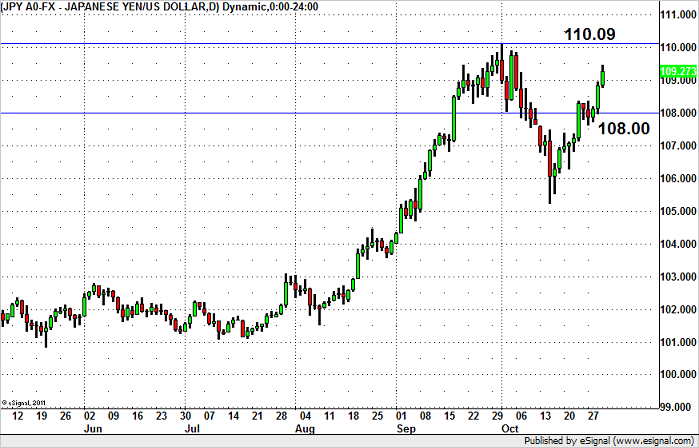The image size is (699, 448).
Task: Click the date label '12' on the time axis
Action: pyautogui.click(x=17, y=416)
